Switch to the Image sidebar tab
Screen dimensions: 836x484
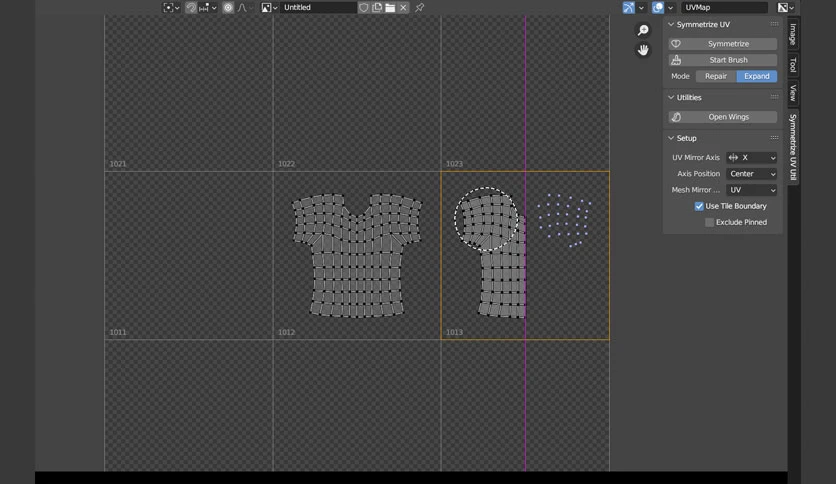click(793, 34)
